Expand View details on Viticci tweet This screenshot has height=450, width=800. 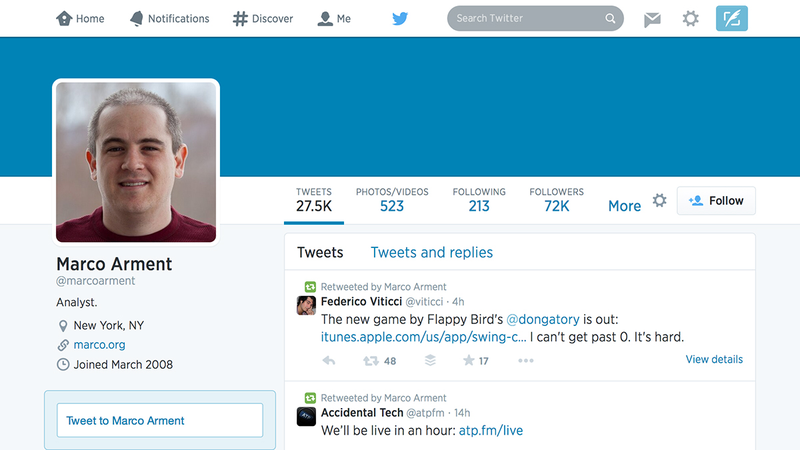click(x=714, y=360)
